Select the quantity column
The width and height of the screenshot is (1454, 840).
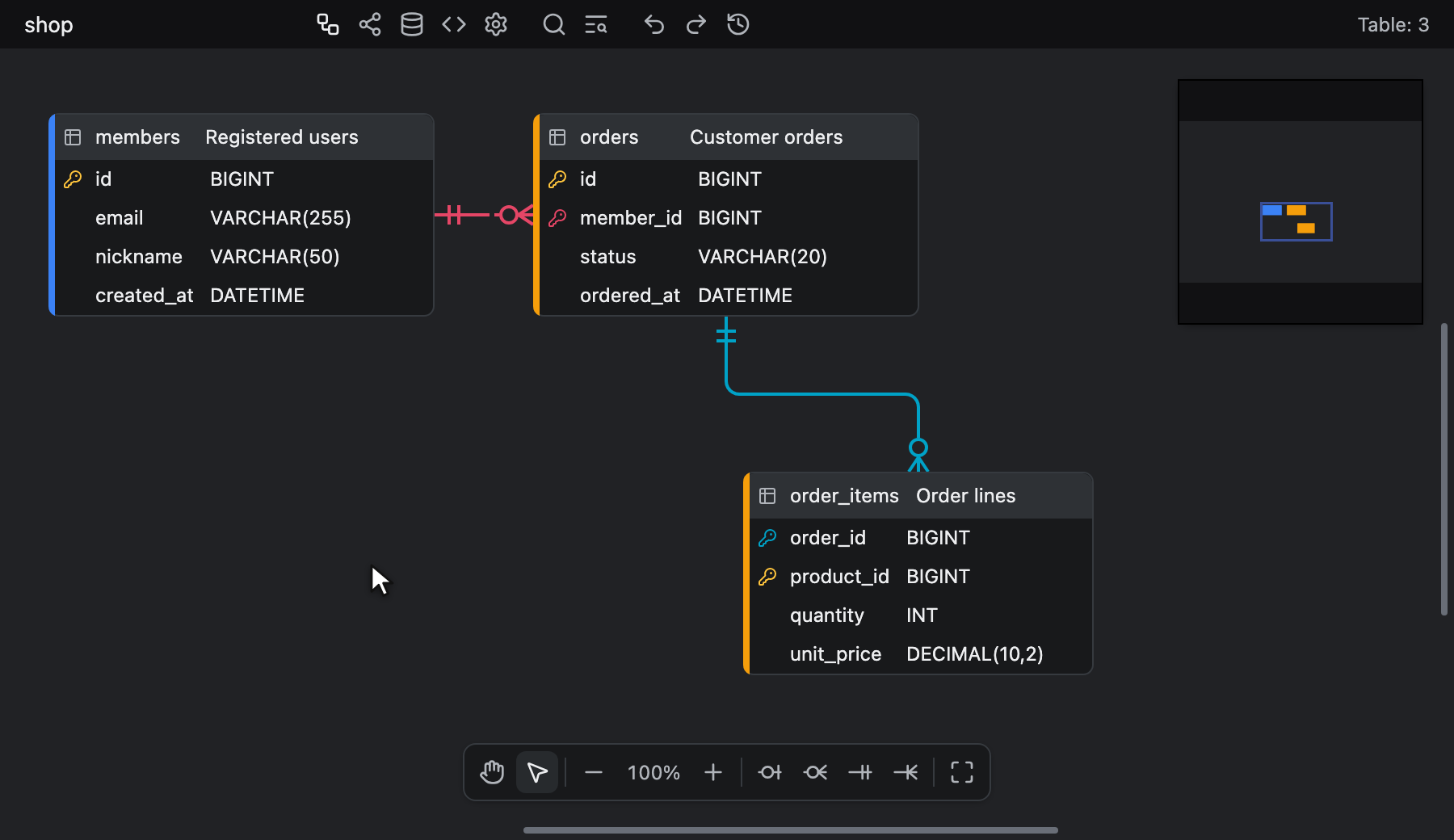point(921,615)
